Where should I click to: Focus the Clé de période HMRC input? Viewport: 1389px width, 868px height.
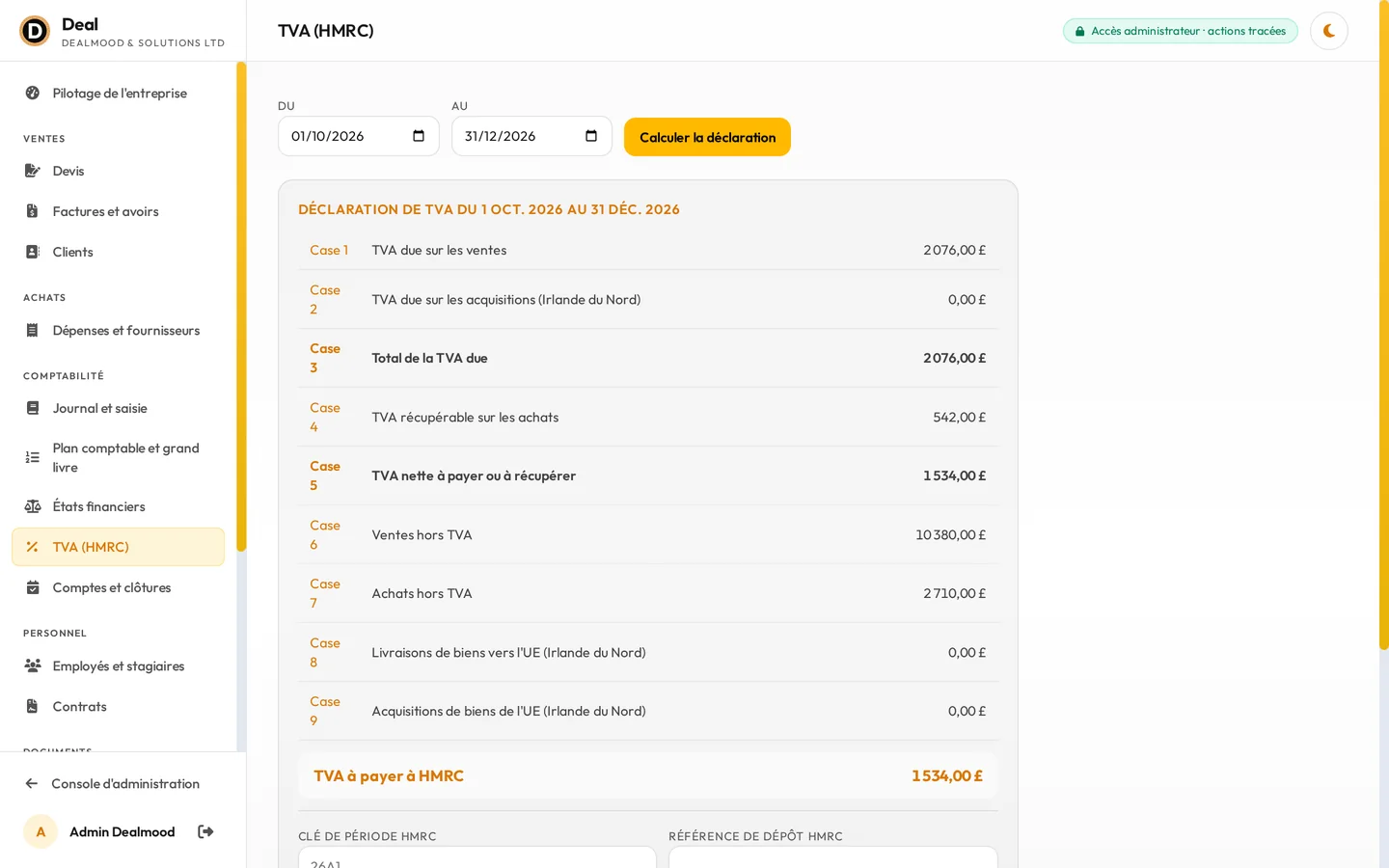point(477,857)
